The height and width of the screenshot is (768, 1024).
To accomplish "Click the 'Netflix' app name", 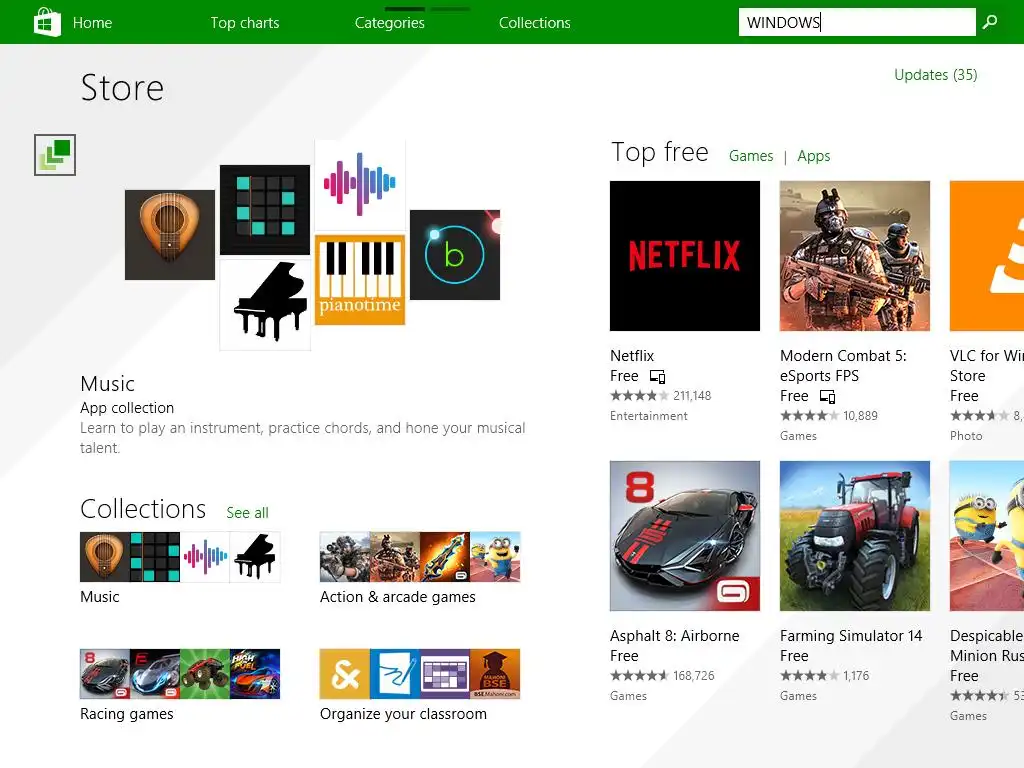I will point(632,356).
